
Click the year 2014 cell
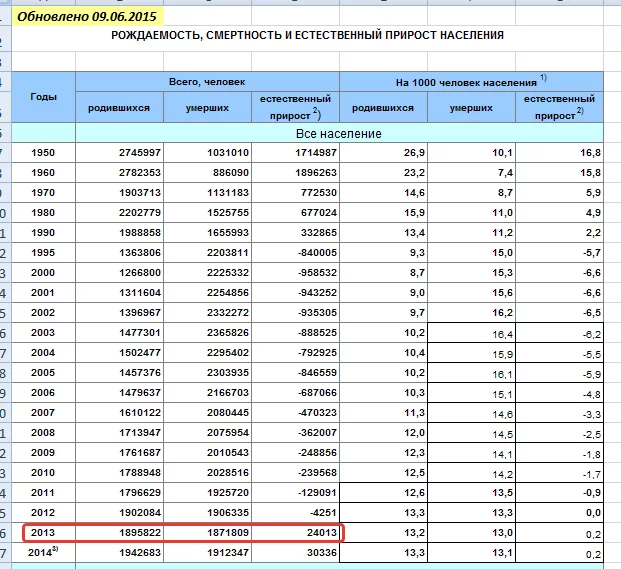tap(43, 553)
